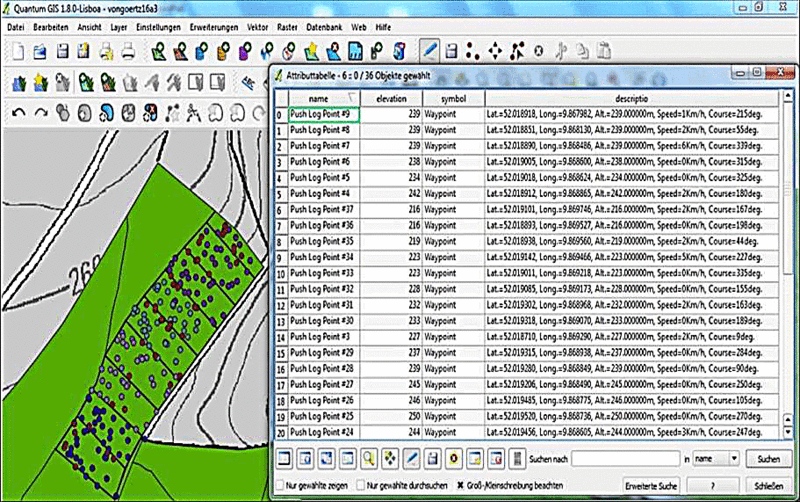Screen dimensions: 800x502
Task: Open the Einstellungen menu
Action: (x=157, y=26)
